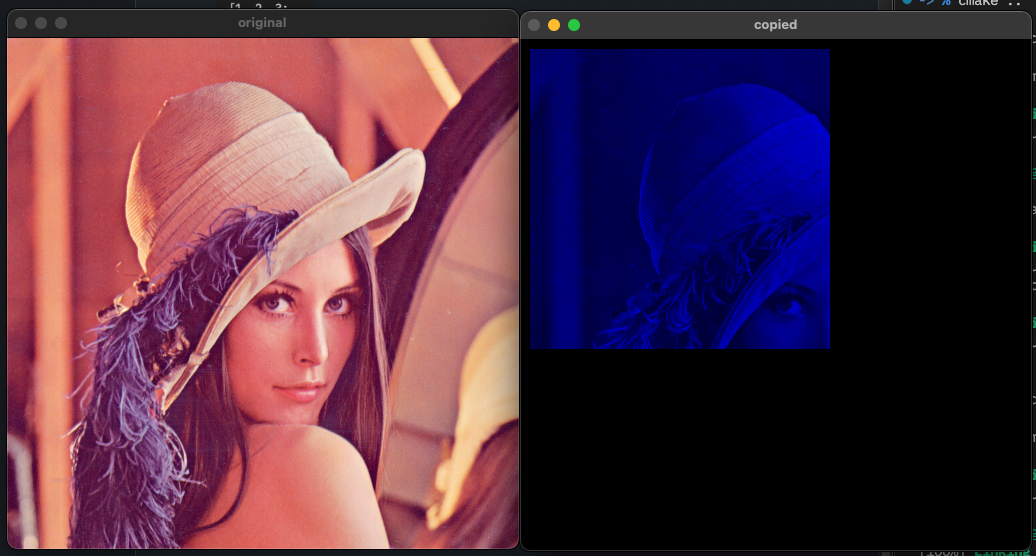Click the blue-tinted image in copied window

(679, 199)
